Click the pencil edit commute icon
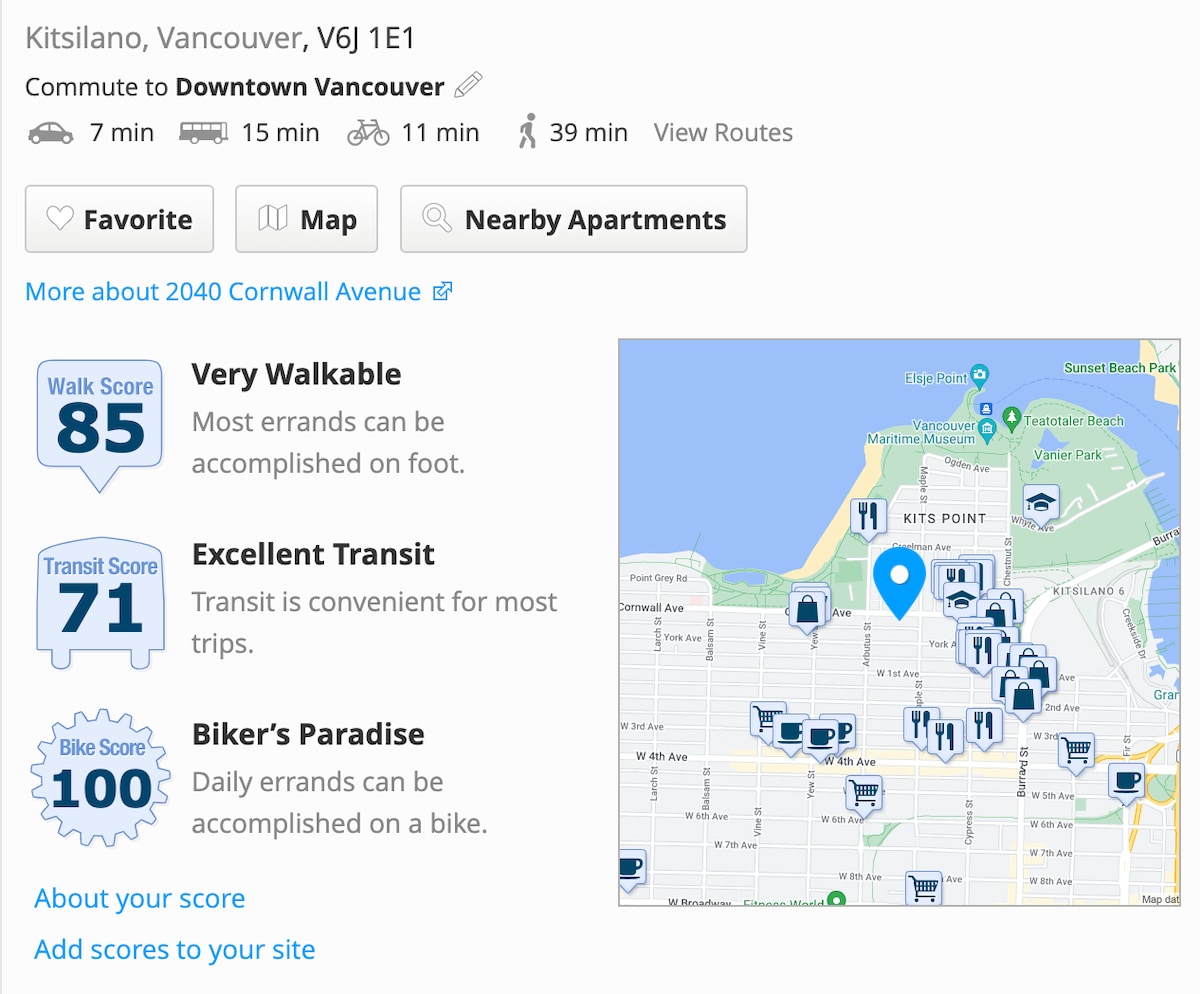 [x=468, y=86]
